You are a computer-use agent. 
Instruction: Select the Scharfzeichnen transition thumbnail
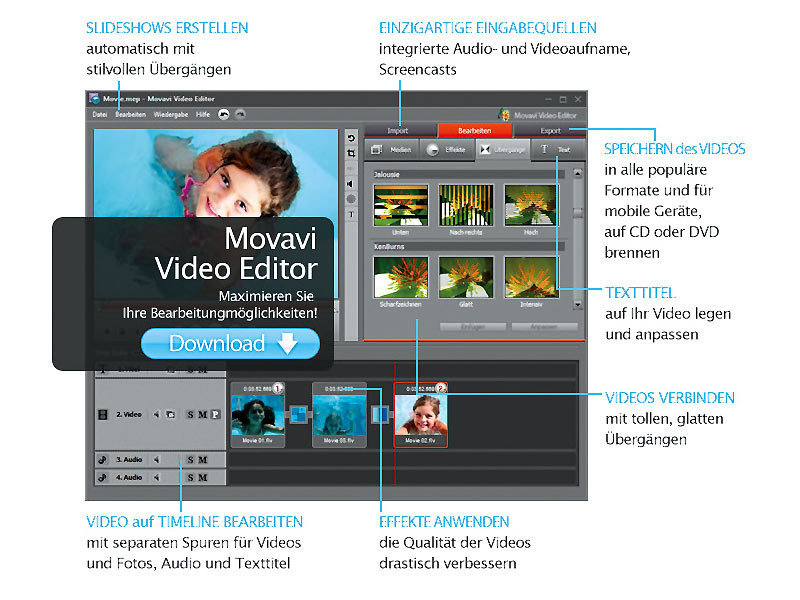click(x=401, y=277)
